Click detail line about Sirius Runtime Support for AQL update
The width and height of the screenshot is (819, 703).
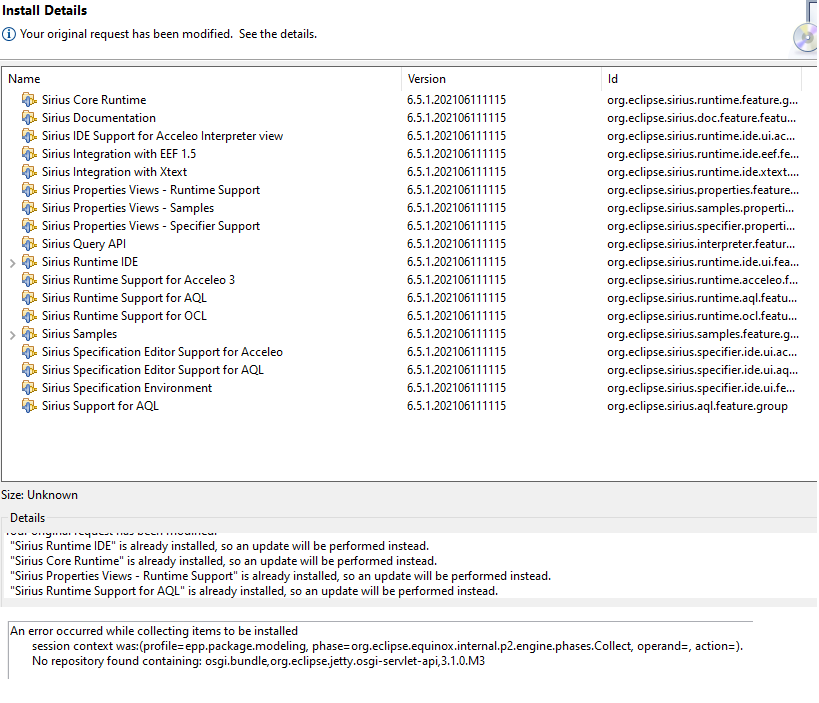point(254,591)
